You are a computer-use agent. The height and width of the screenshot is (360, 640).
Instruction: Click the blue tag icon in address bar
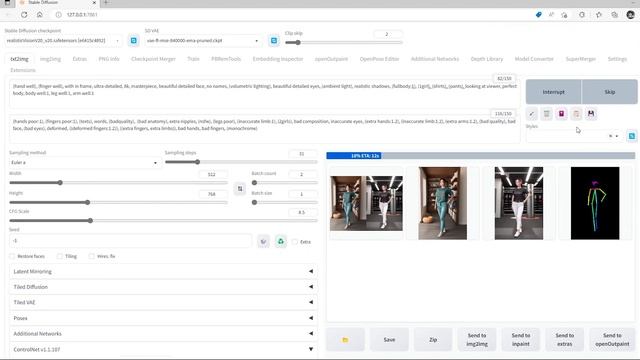[x=538, y=15]
